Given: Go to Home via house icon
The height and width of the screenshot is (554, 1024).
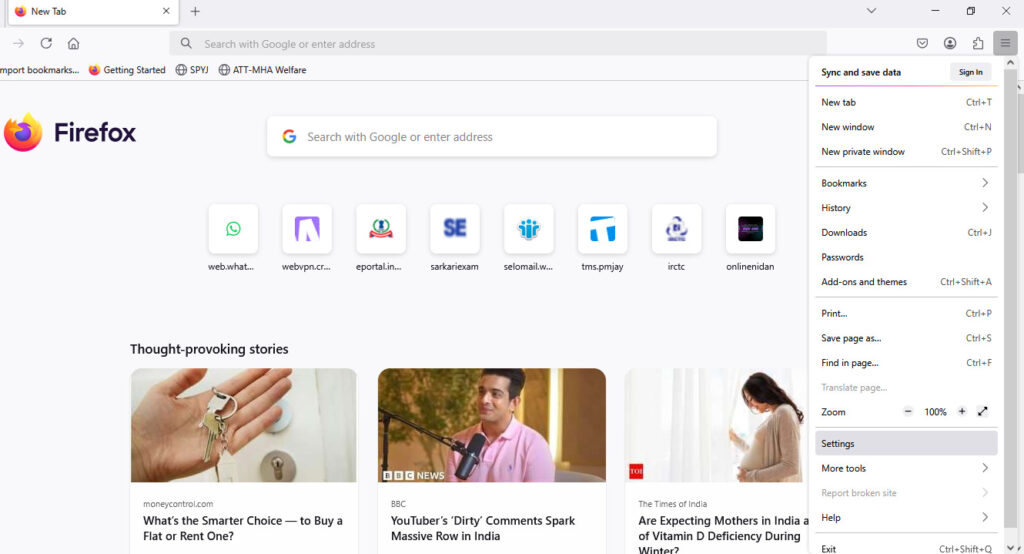Looking at the screenshot, I should (73, 43).
